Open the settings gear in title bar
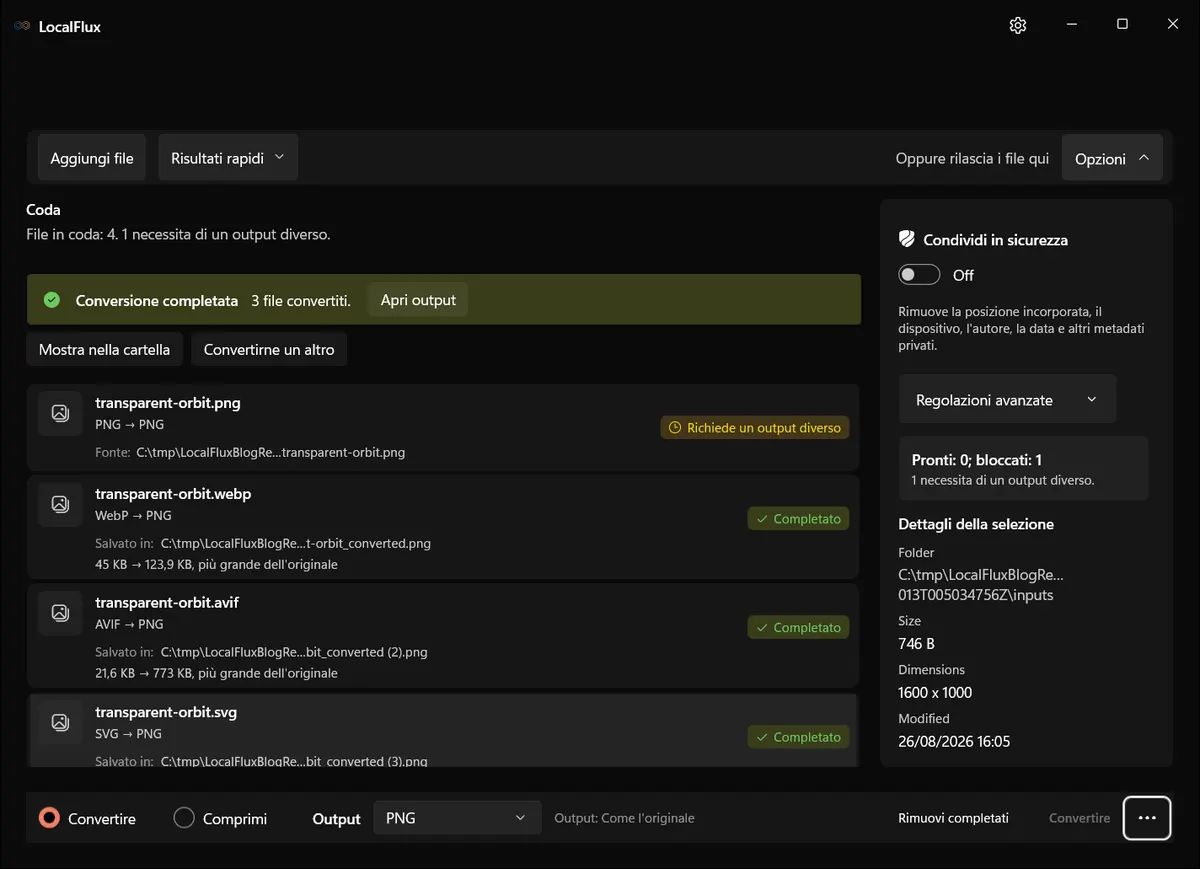The width and height of the screenshot is (1200, 869). (1018, 25)
